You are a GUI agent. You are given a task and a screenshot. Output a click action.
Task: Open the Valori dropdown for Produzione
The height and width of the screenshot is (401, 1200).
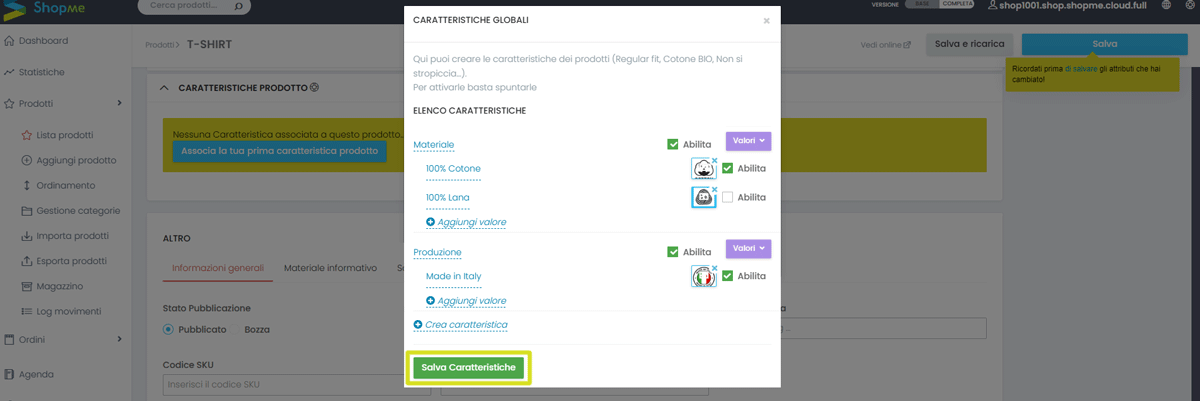point(748,248)
